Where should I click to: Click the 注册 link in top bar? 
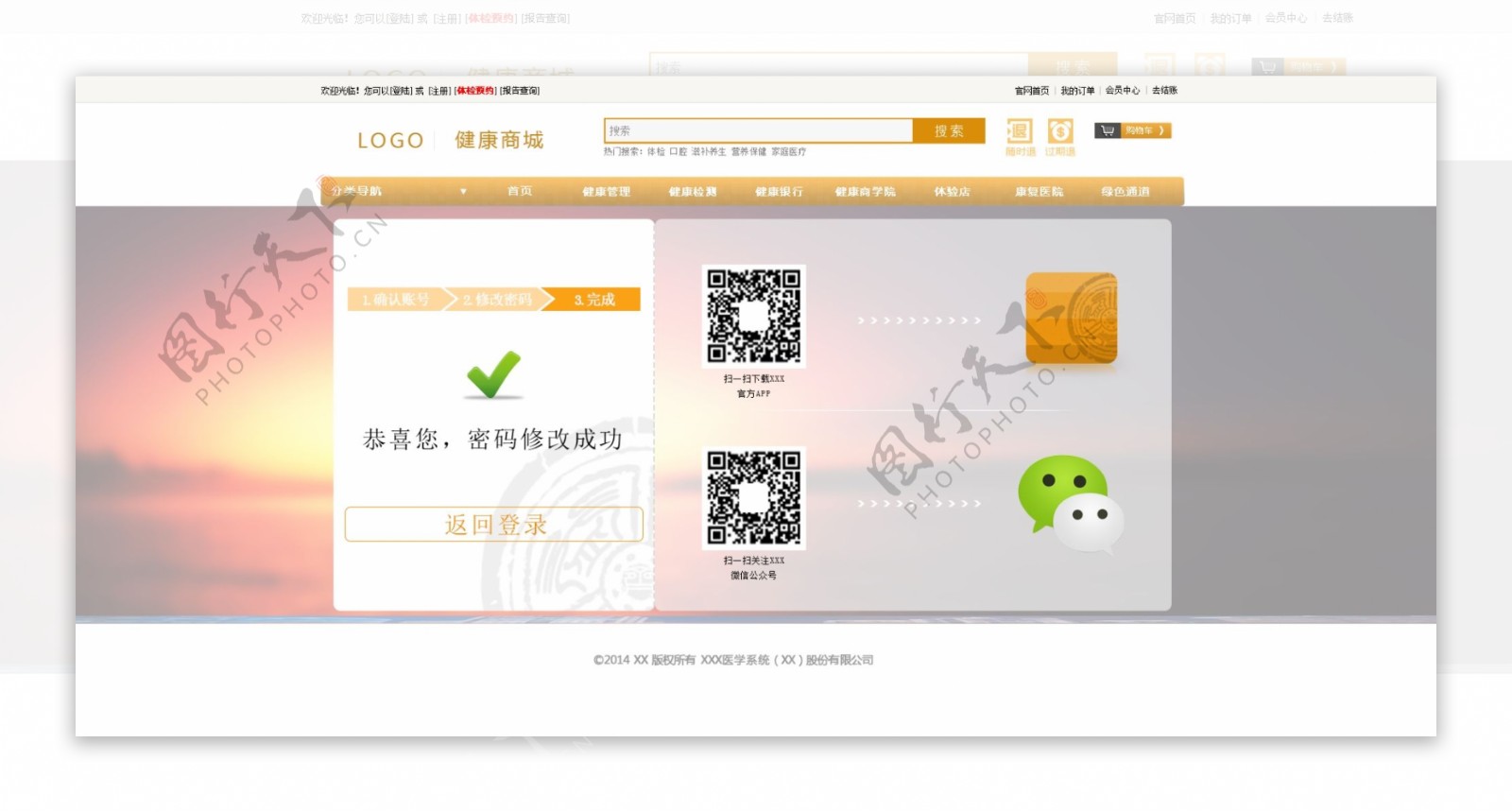439,91
